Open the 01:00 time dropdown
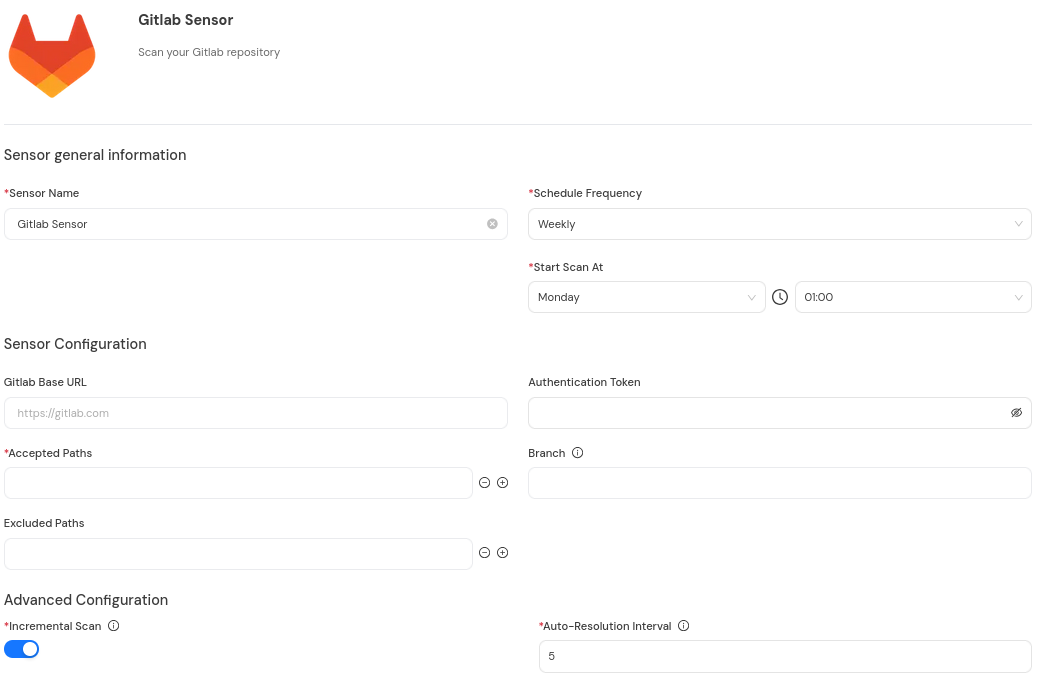Viewport: 1047px width, 685px height. [912, 297]
